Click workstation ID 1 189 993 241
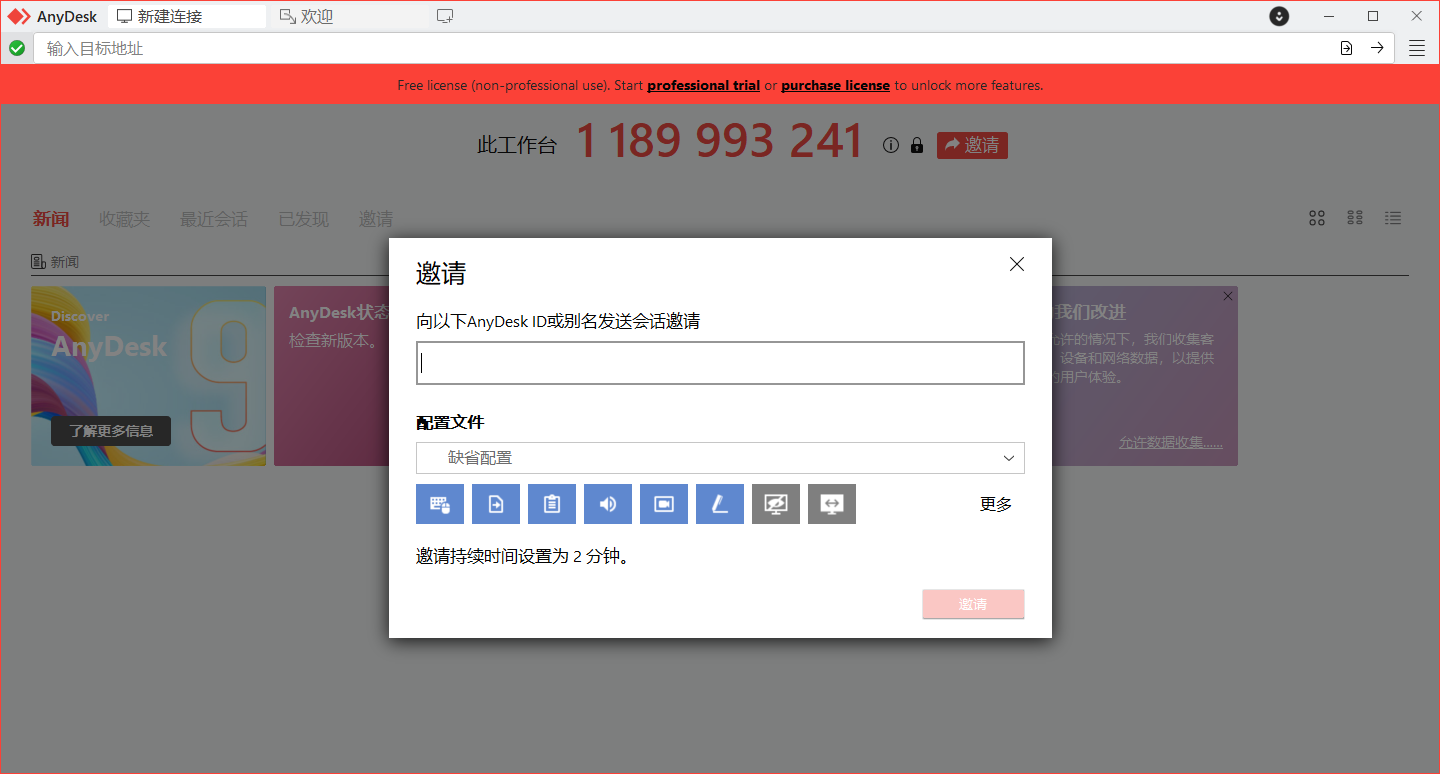The height and width of the screenshot is (774, 1440). coord(719,141)
